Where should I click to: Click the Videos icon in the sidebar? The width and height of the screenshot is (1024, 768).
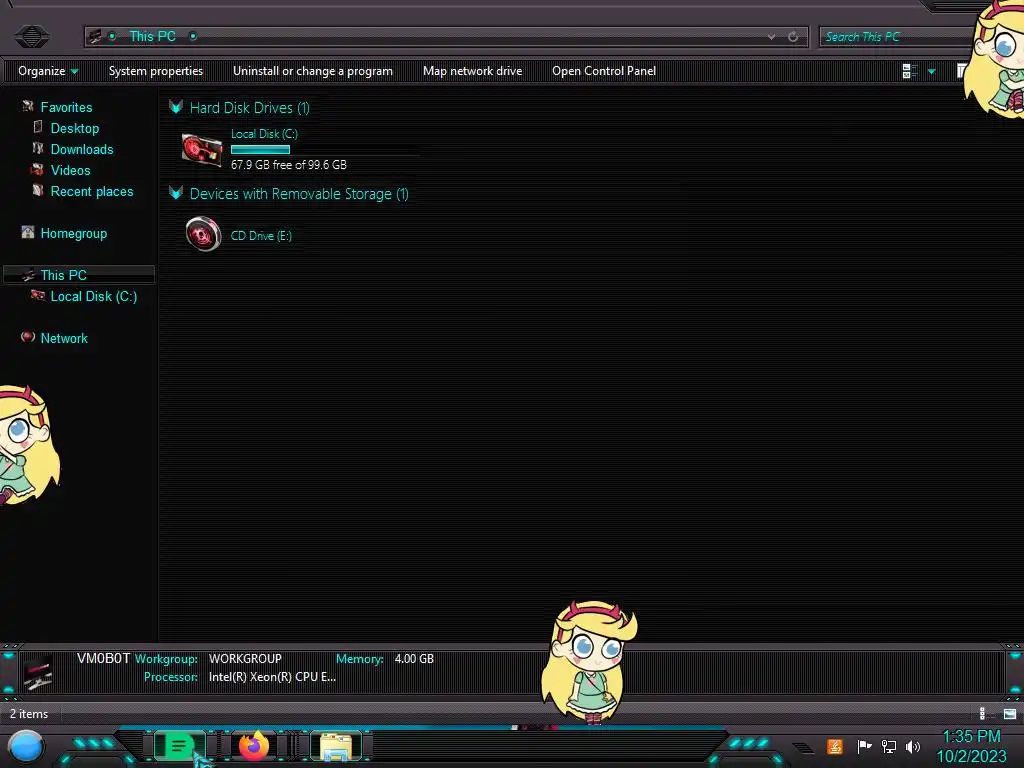(x=37, y=169)
